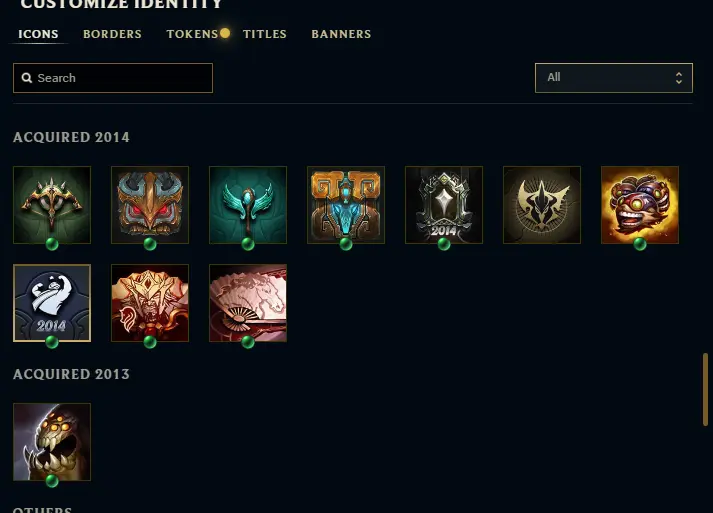Screen dimensions: 713x513
Task: Select the silver 2014 crest icon
Action: 444,205
